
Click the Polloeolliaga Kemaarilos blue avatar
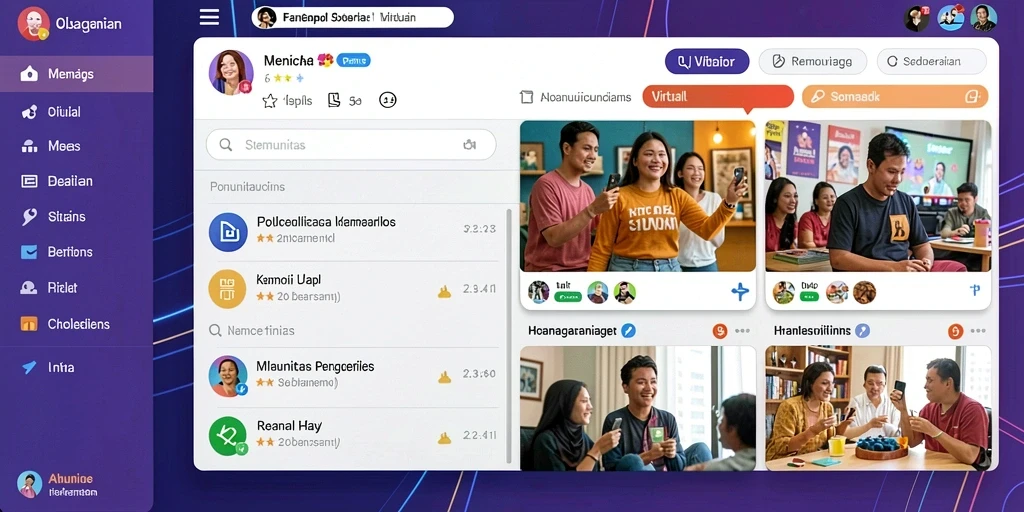click(x=228, y=232)
